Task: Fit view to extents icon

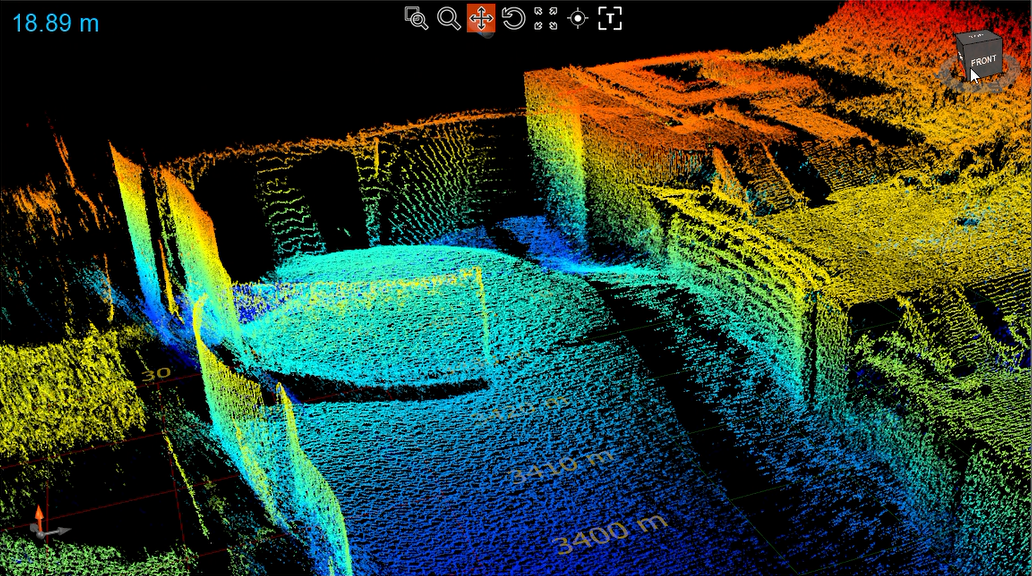Action: [546, 18]
